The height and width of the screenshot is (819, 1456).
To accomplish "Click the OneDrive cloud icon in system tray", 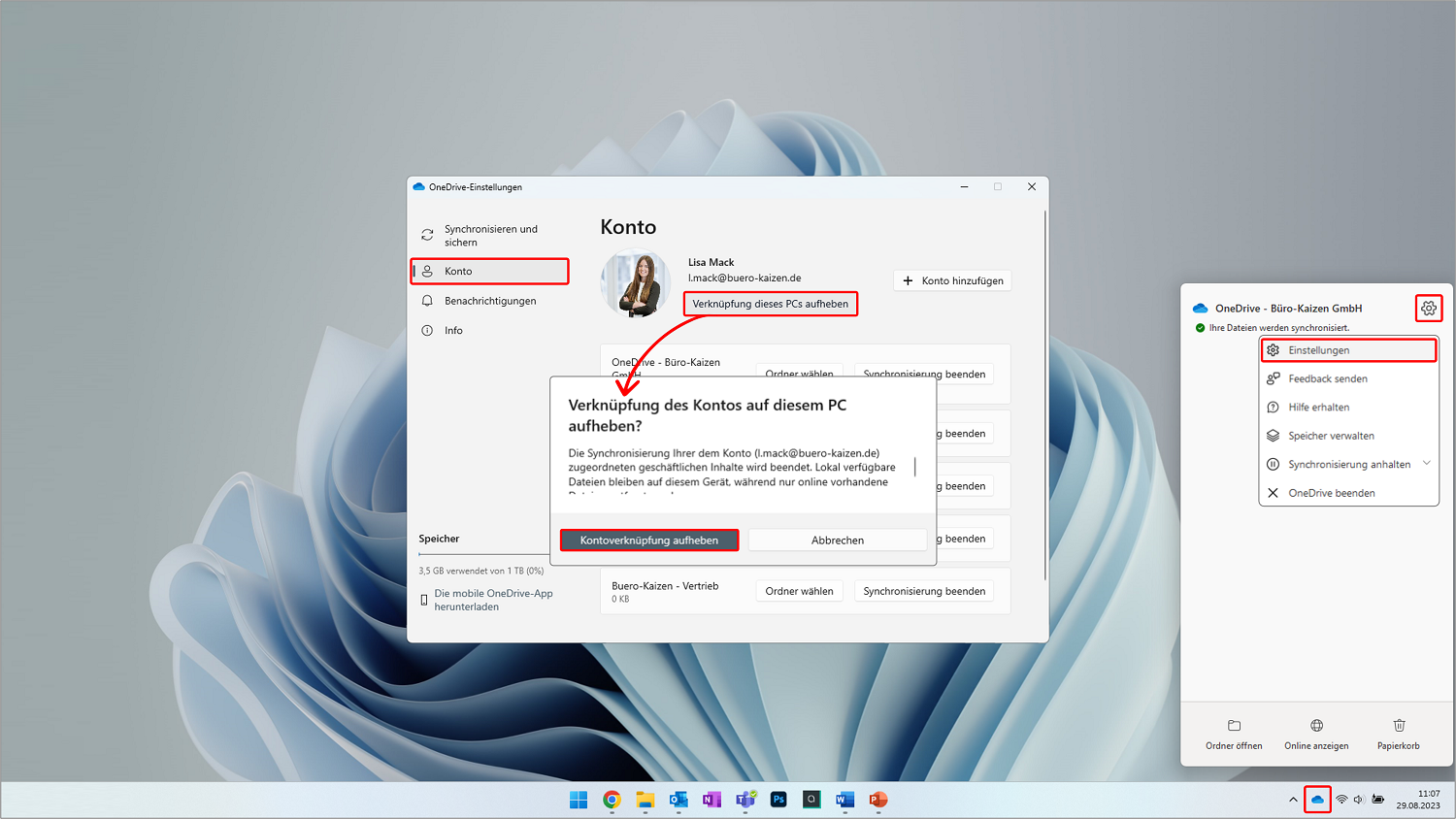I will click(x=1317, y=800).
